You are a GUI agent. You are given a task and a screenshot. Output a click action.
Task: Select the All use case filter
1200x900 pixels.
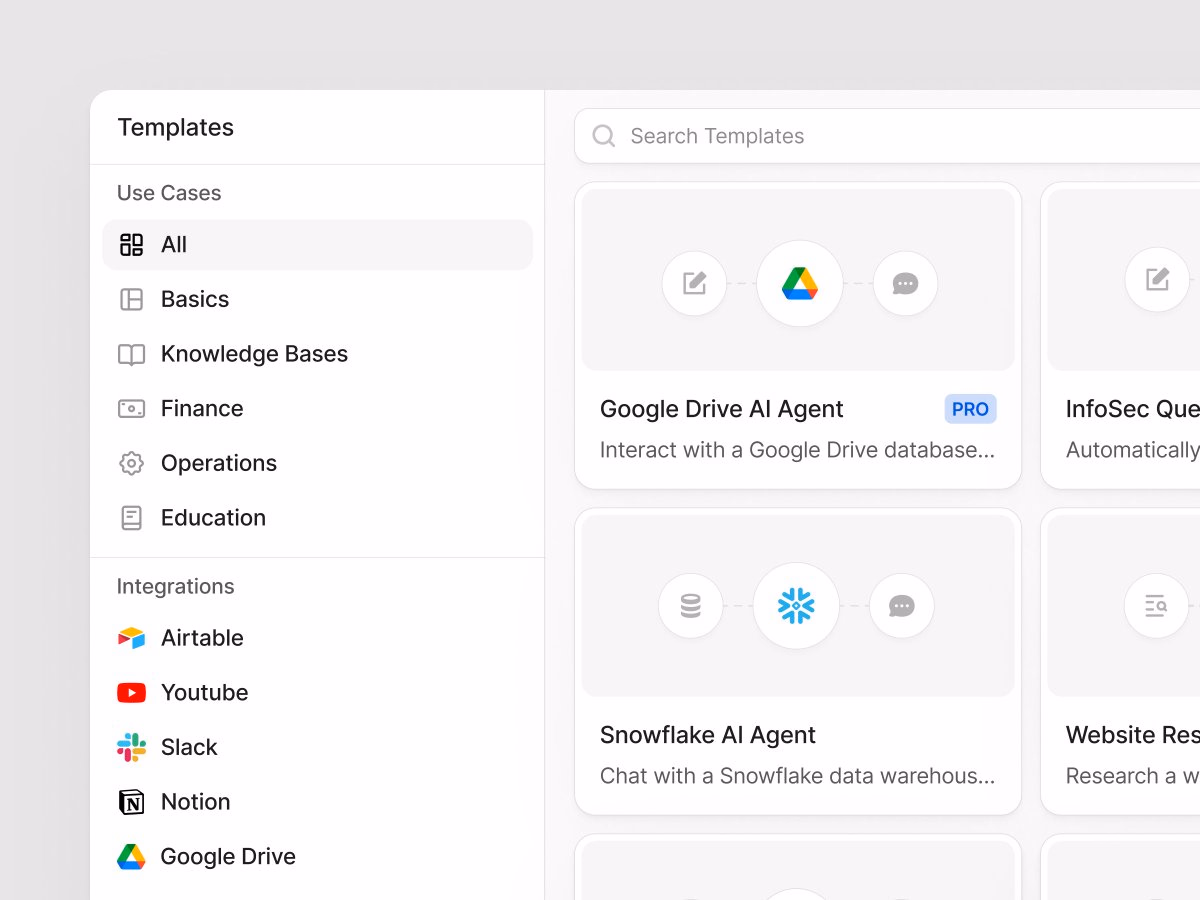click(318, 245)
